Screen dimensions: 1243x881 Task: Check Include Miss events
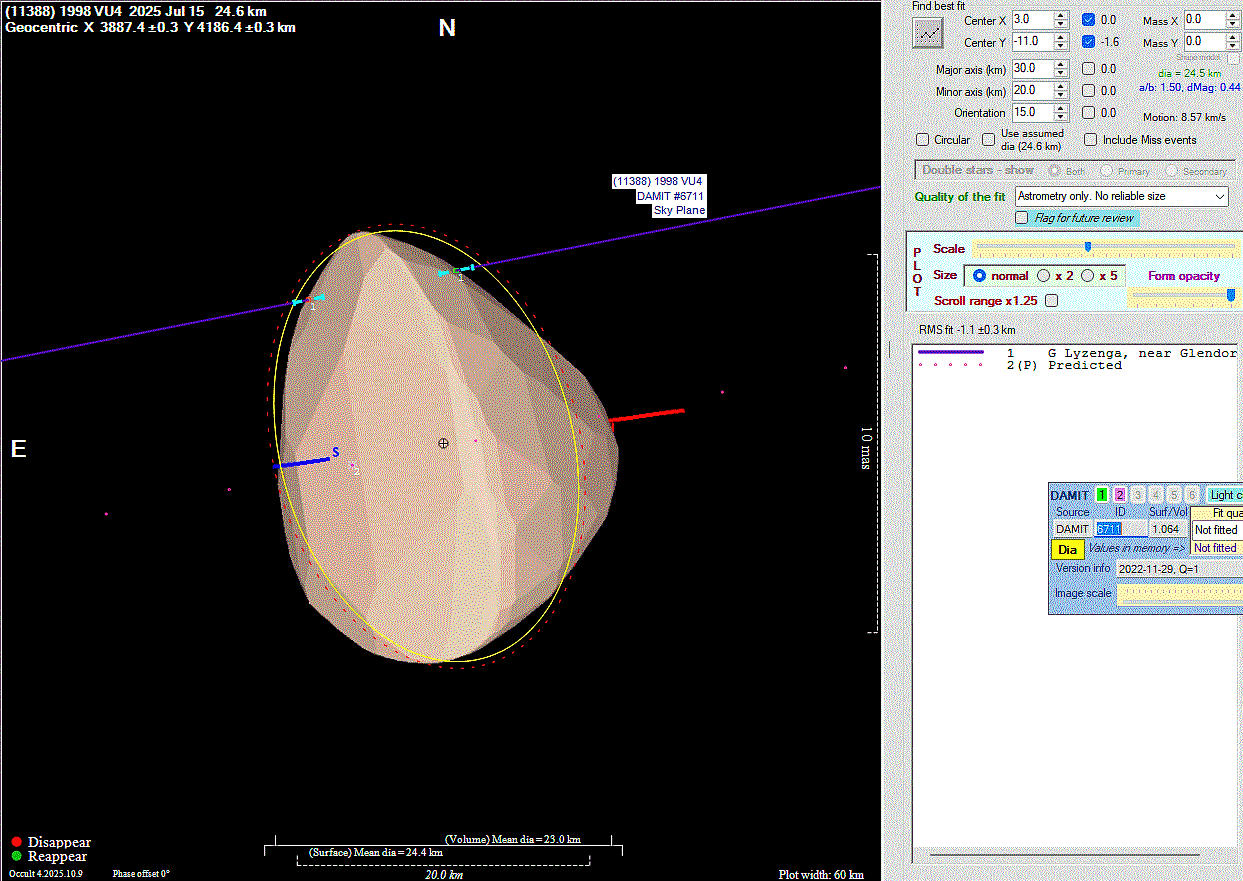pos(1091,140)
